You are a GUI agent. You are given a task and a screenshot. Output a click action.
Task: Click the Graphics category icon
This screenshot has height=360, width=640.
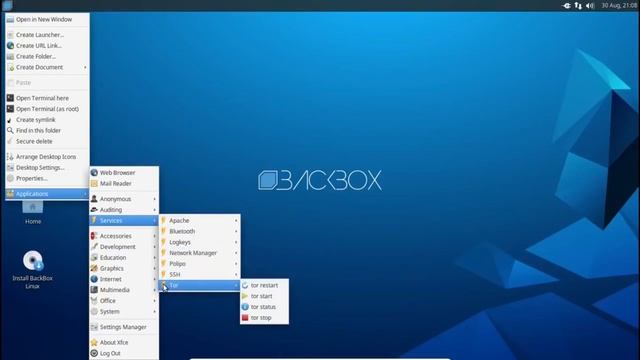[x=94, y=268]
